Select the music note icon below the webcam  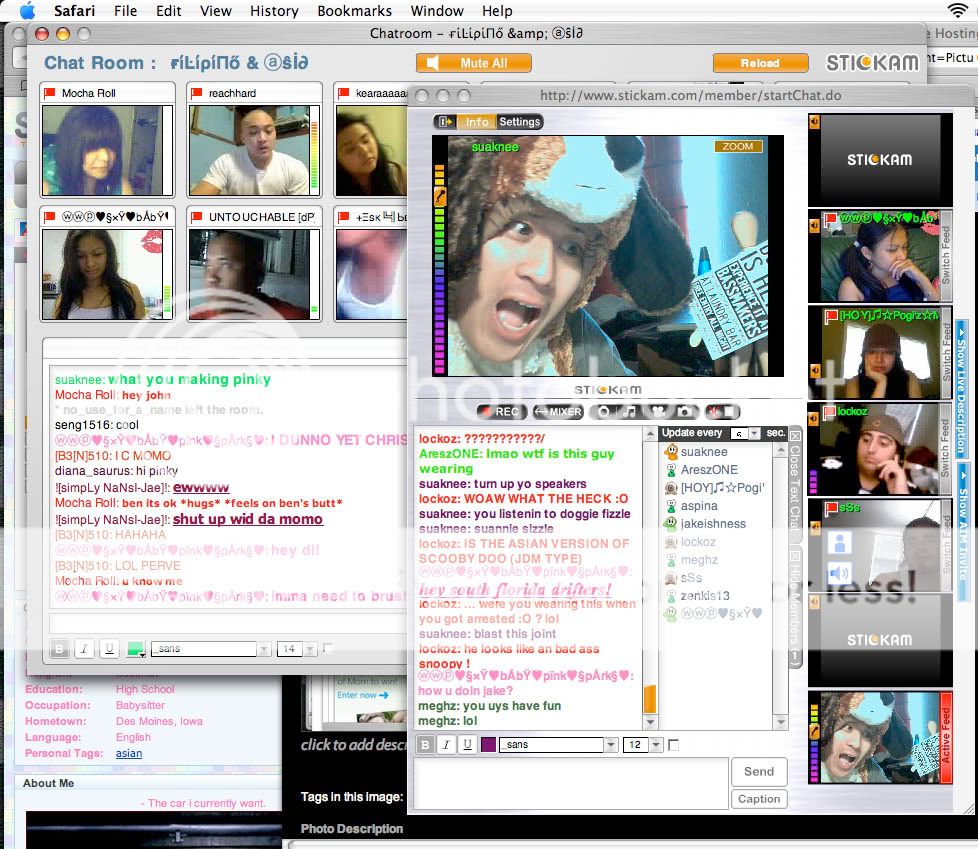[629, 412]
